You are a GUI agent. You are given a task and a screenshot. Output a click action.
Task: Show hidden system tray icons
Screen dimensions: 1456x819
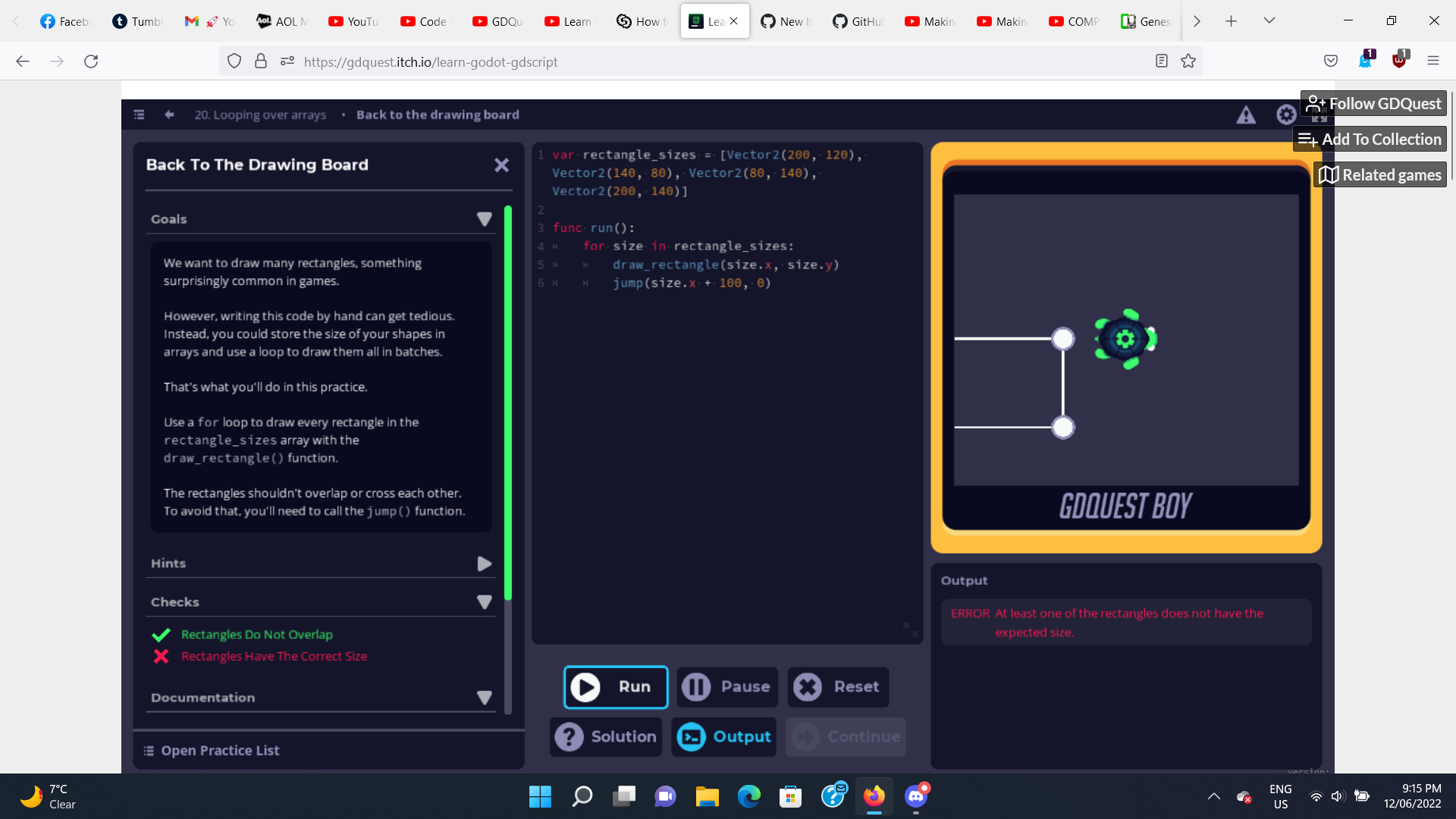tap(1214, 796)
